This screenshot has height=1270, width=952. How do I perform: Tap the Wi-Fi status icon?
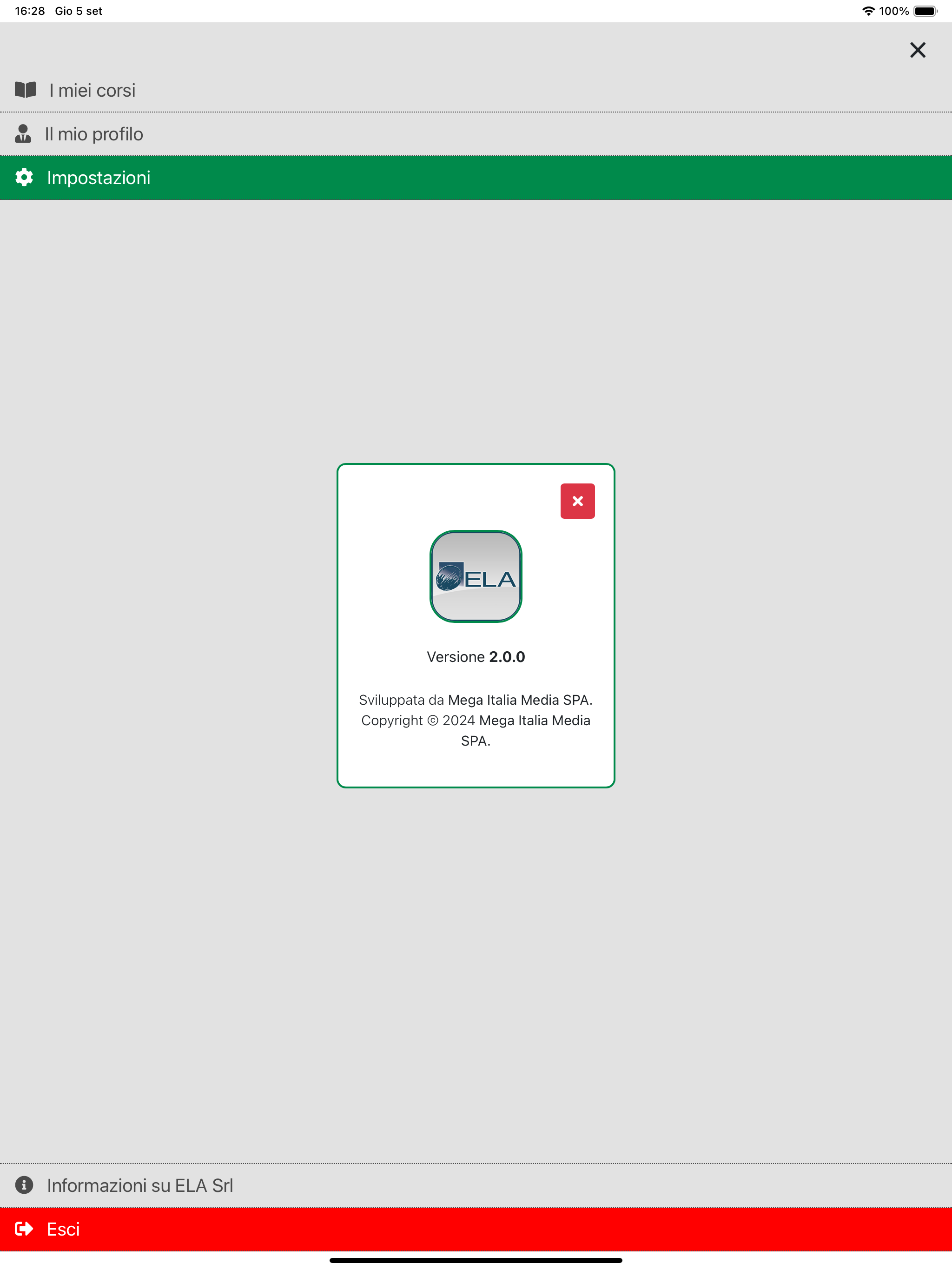868,11
